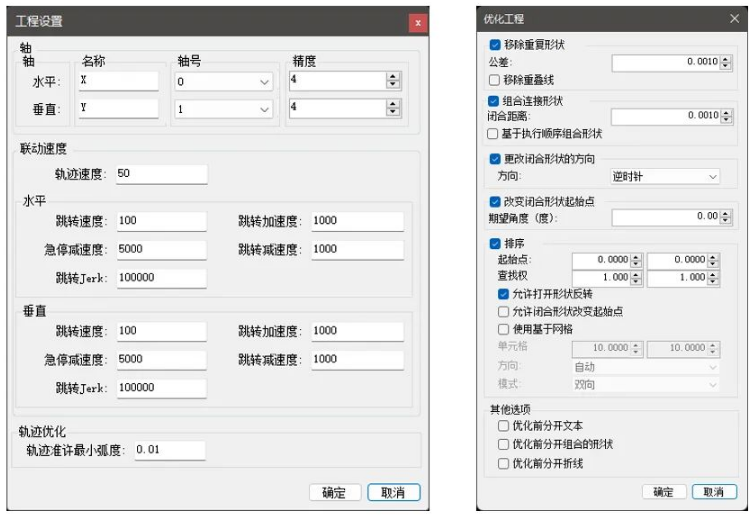Click the 轨迹准许最小弧度 input field
This screenshot has width=751, height=517.
pos(168,450)
